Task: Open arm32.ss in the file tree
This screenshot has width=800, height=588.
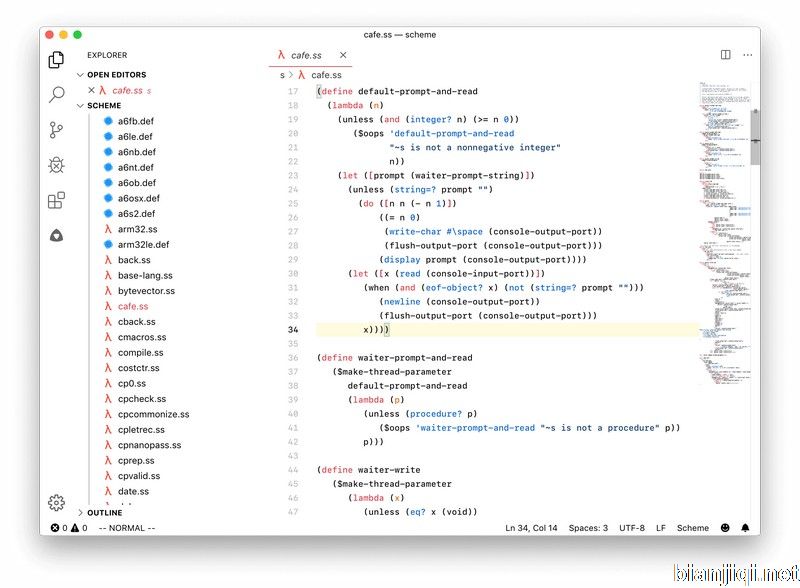Action: point(137,229)
